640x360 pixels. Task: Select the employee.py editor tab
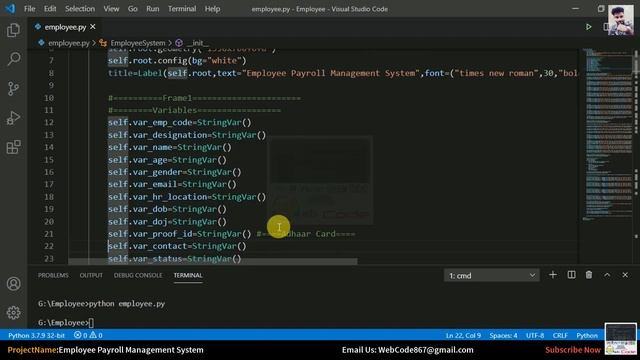click(65, 27)
